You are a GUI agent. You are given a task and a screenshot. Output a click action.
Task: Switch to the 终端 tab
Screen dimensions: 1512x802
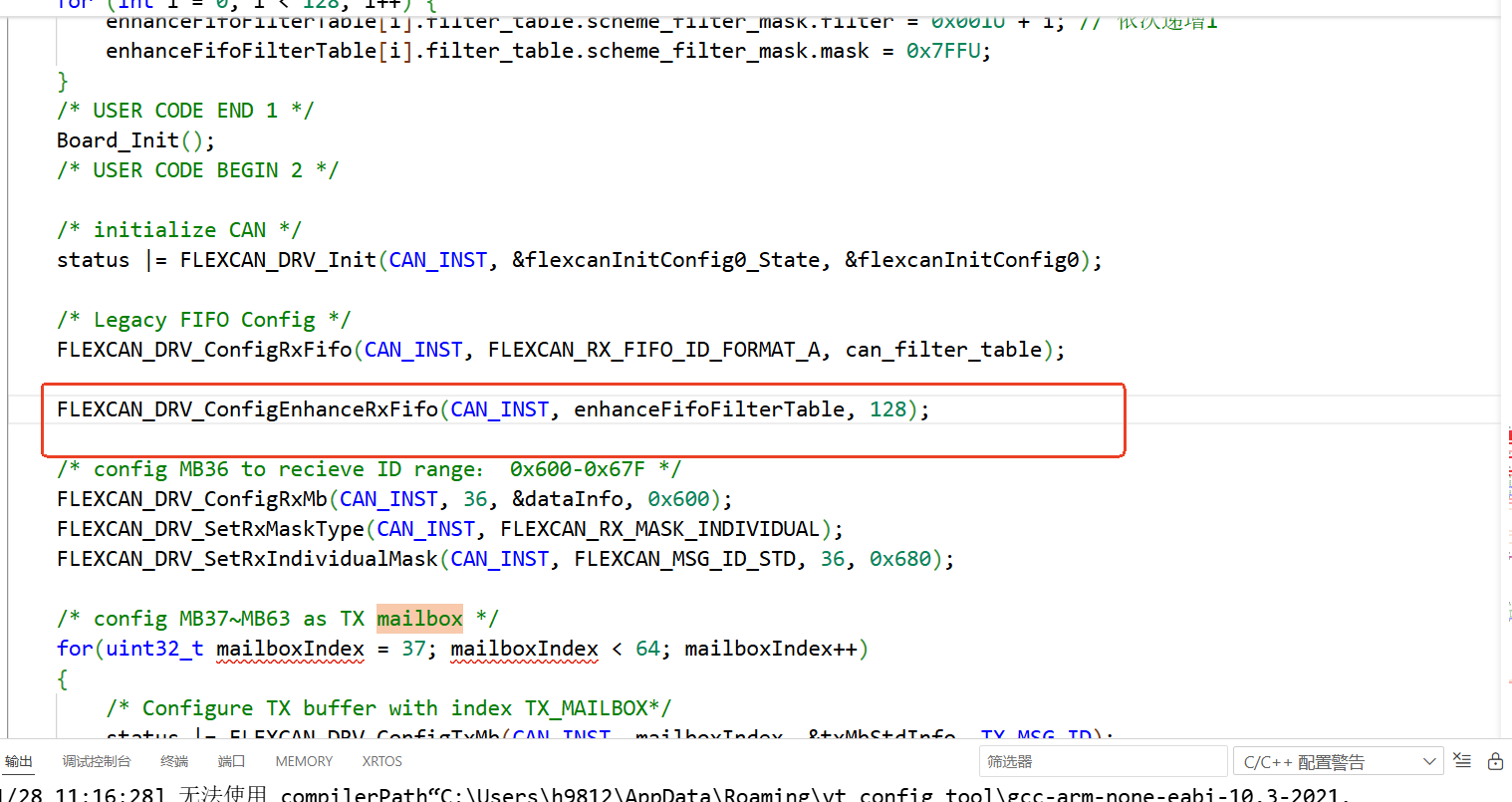click(174, 761)
